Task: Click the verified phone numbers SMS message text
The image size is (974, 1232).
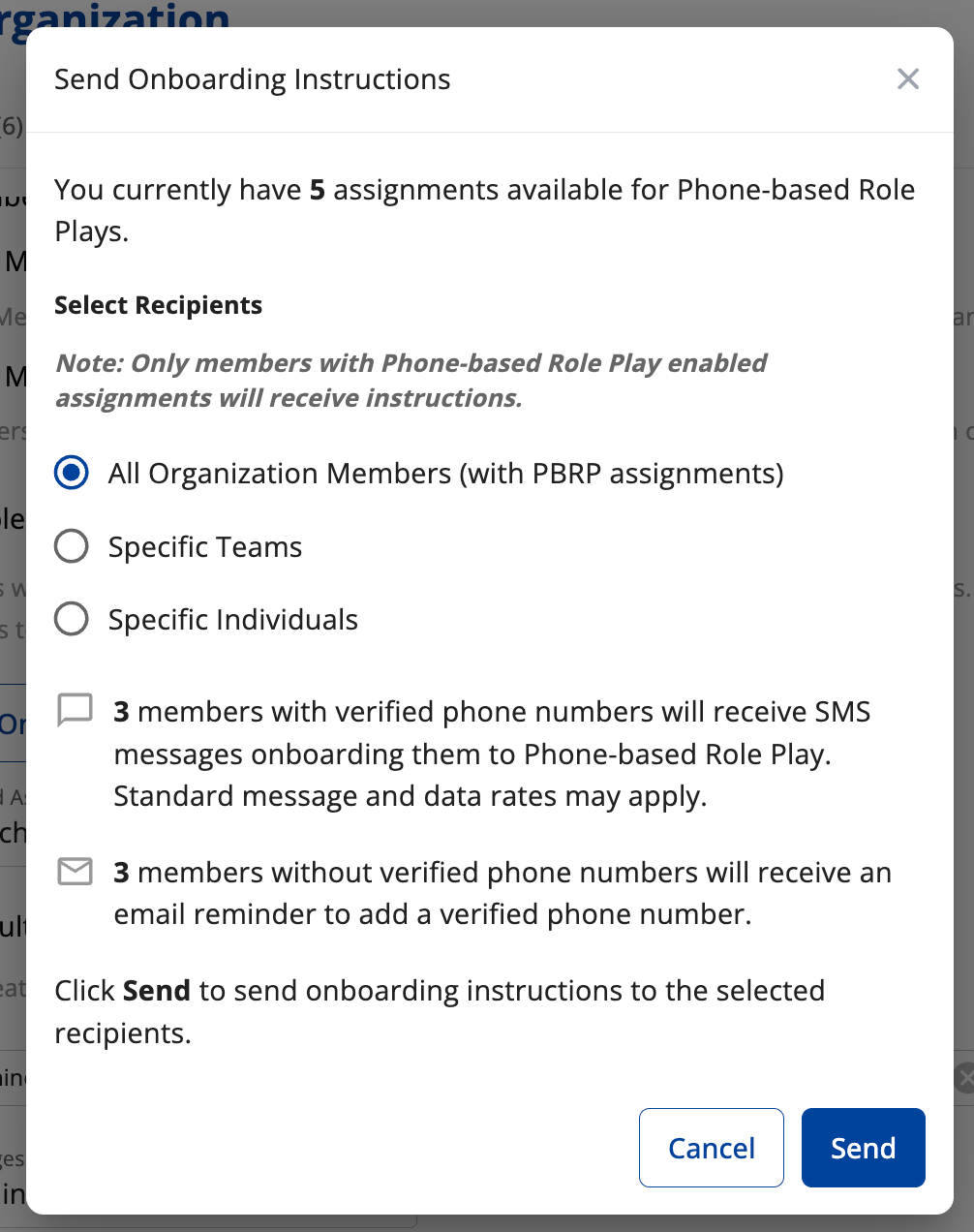Action: (x=492, y=754)
